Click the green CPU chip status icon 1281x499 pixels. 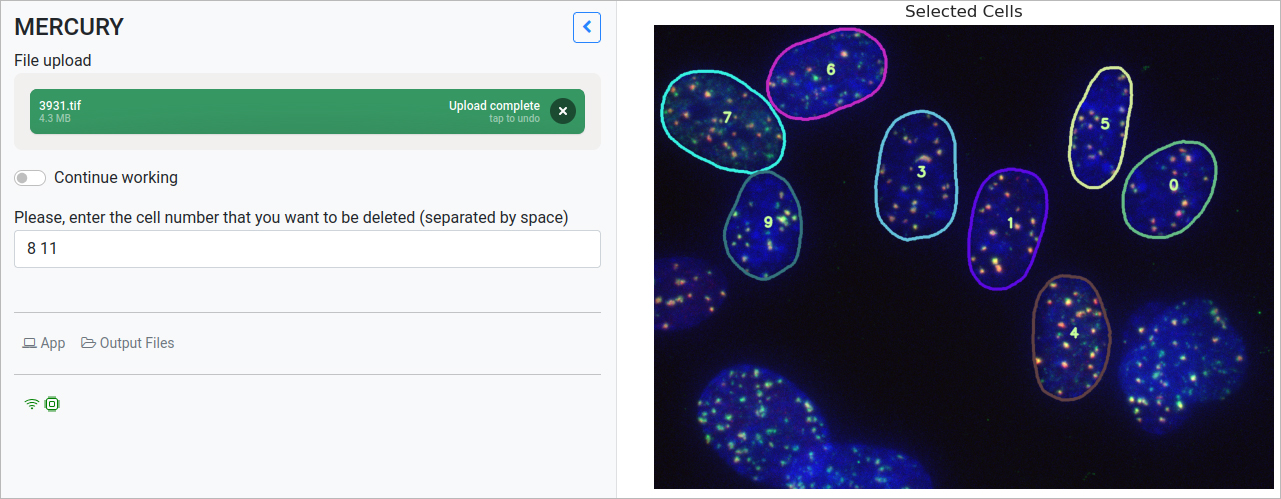click(x=52, y=404)
